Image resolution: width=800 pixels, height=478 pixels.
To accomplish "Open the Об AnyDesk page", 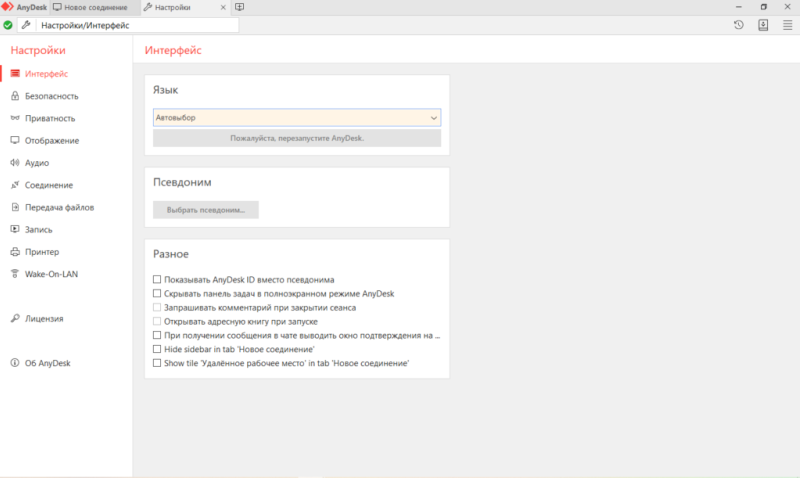I will click(x=47, y=363).
